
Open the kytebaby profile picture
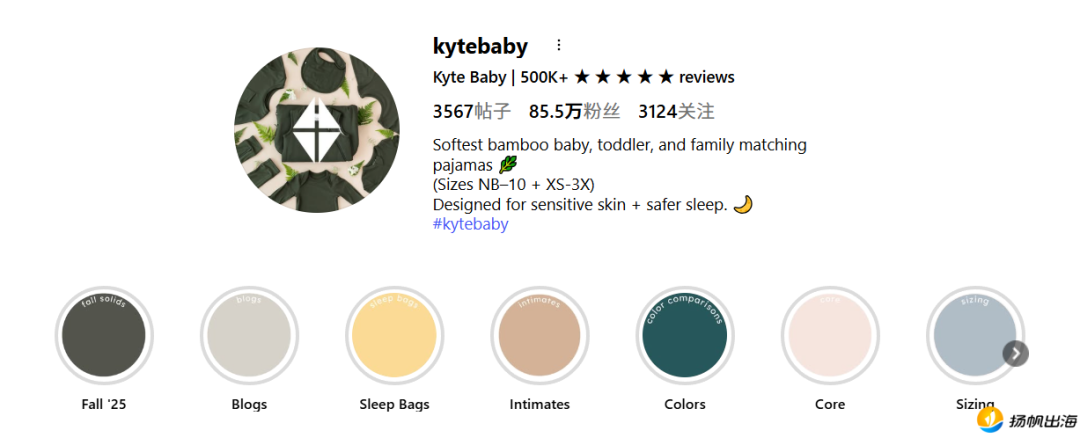[x=316, y=129]
